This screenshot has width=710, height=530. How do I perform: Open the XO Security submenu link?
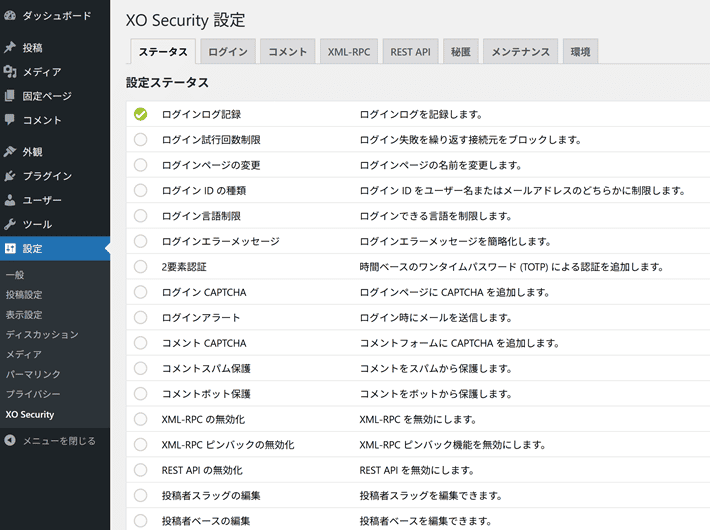(x=30, y=414)
